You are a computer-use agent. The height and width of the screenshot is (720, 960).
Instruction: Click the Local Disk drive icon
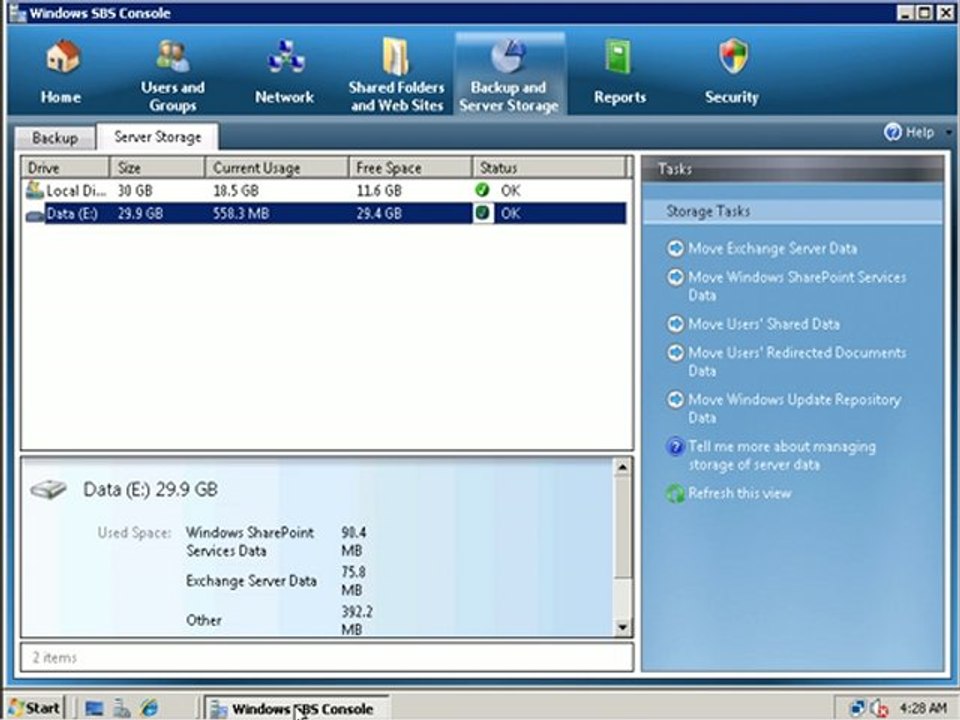coord(34,190)
